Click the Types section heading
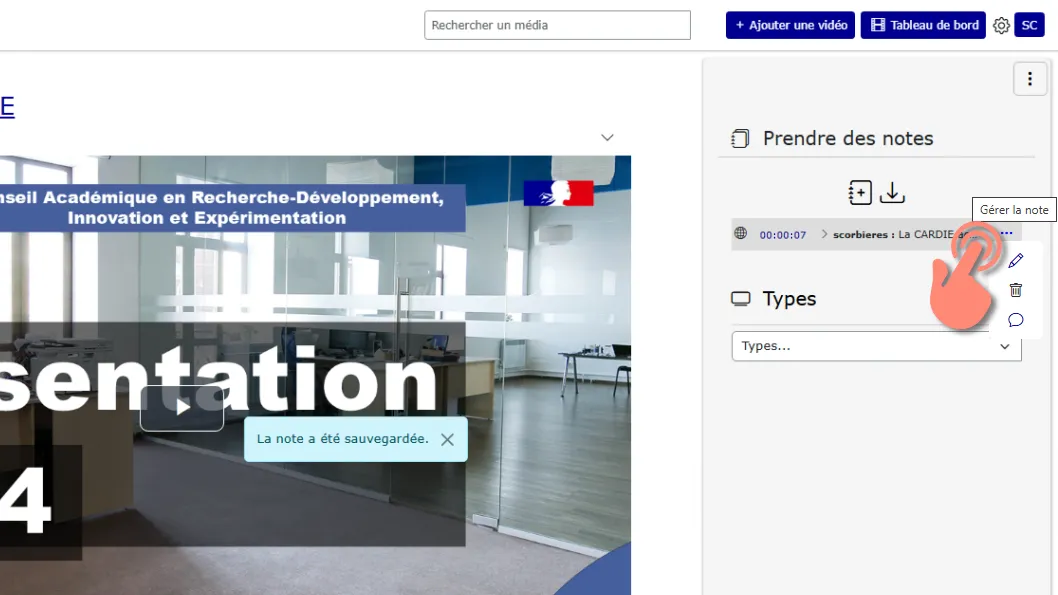1058x595 pixels. [789, 299]
